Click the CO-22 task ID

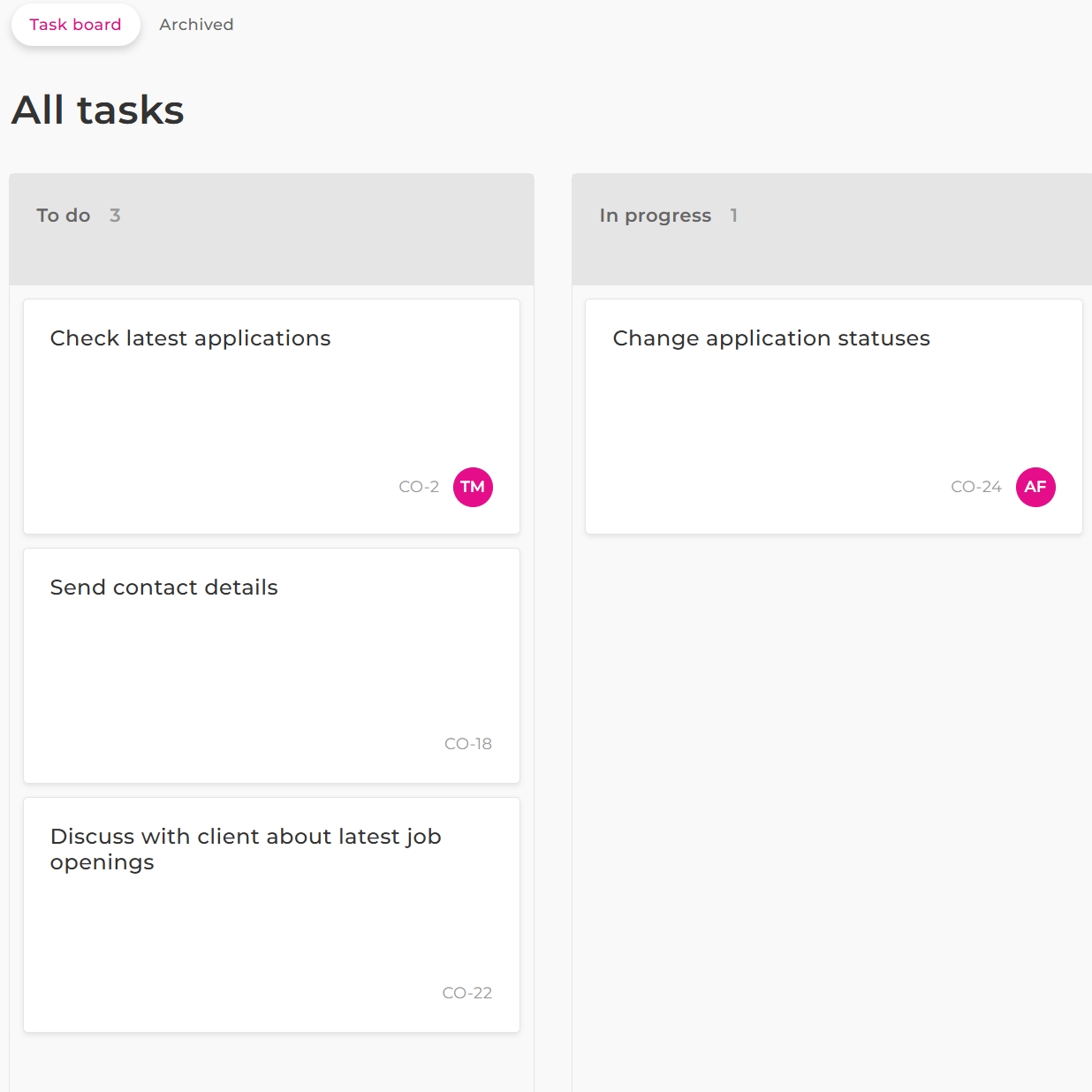(x=466, y=993)
